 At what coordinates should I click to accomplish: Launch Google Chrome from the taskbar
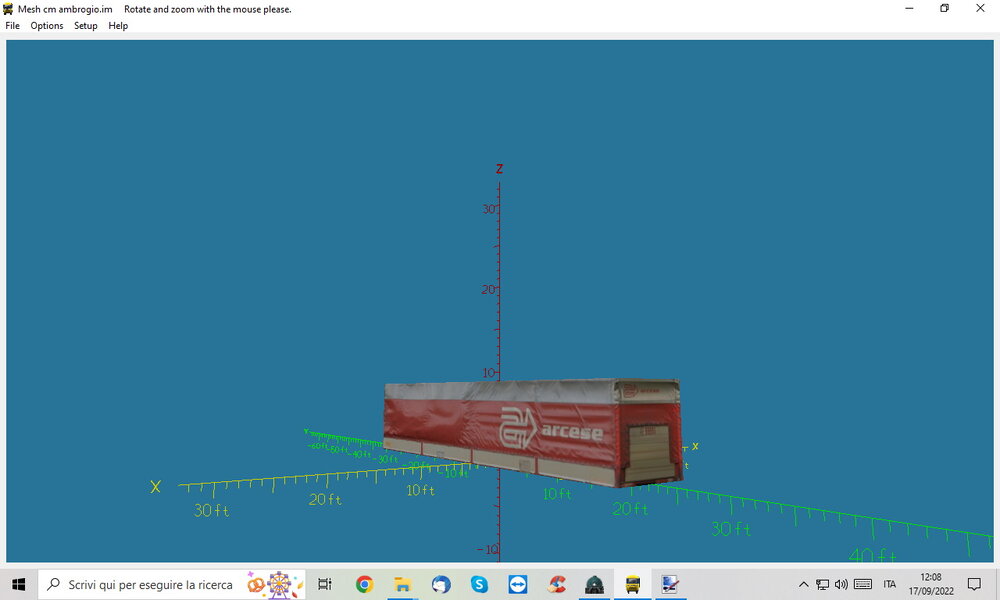tap(364, 584)
